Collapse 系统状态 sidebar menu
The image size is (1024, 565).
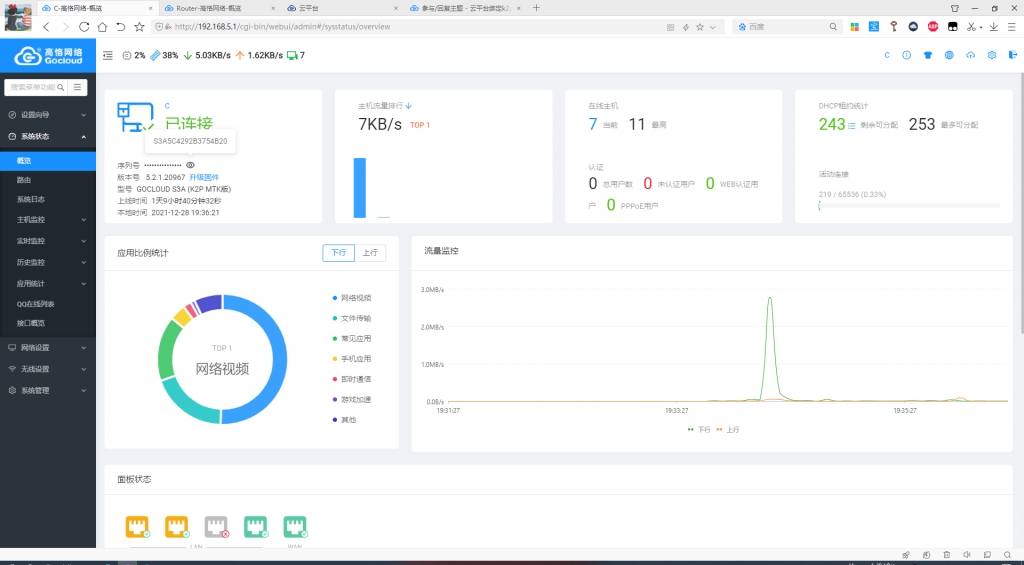point(48,137)
